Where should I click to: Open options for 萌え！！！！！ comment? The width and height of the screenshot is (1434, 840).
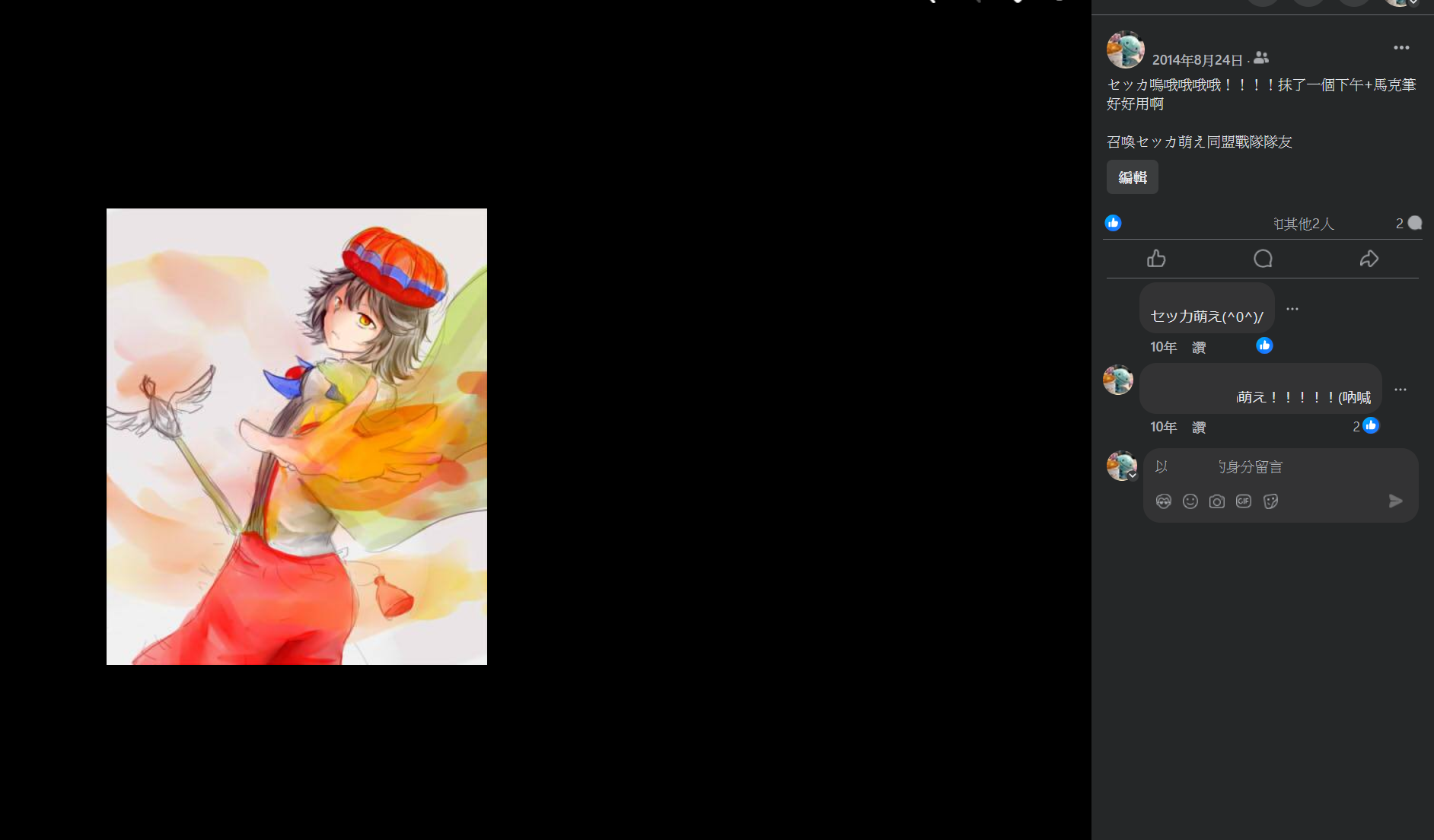click(x=1401, y=390)
